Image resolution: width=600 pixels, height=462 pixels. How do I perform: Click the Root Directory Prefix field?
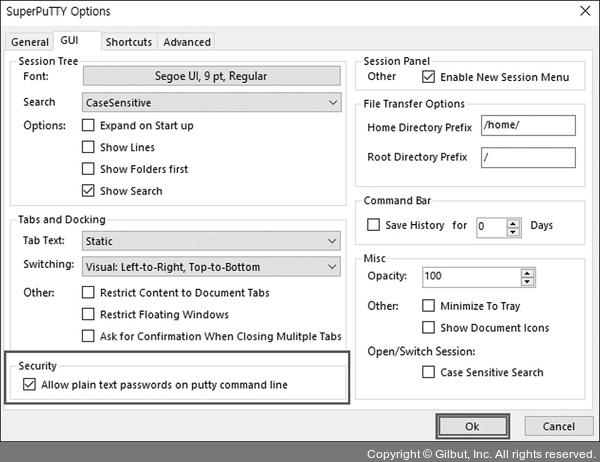tap(527, 158)
